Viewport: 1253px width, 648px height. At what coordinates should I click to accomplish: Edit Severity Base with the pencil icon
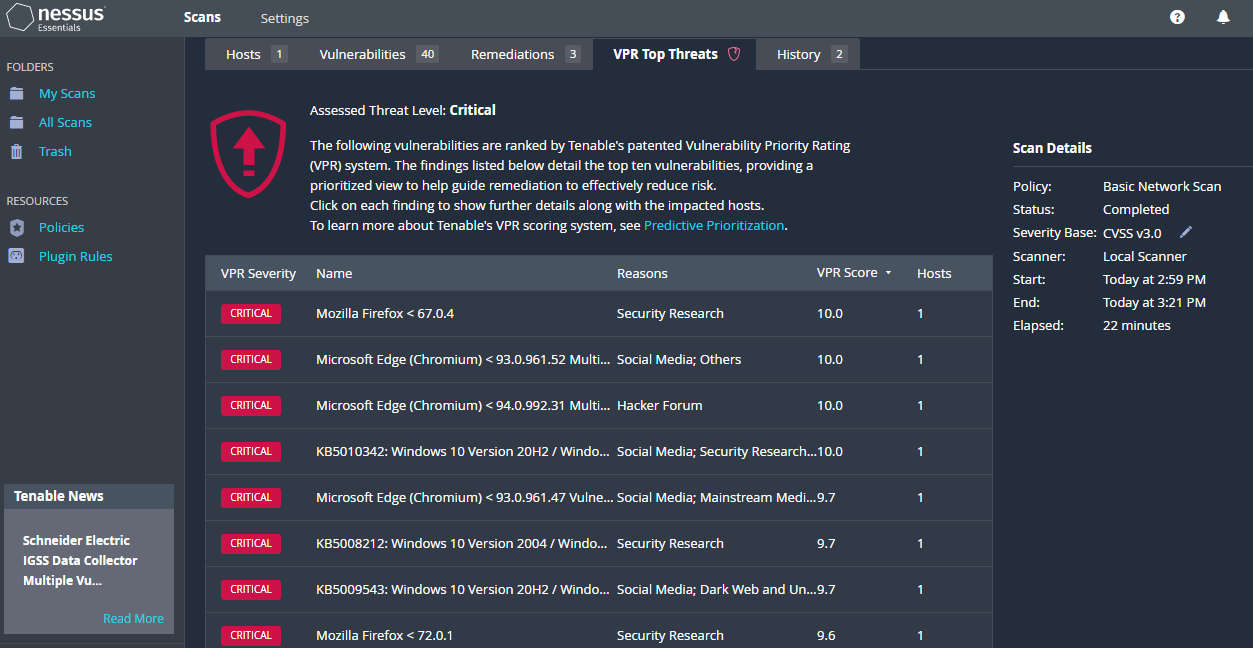[1186, 232]
